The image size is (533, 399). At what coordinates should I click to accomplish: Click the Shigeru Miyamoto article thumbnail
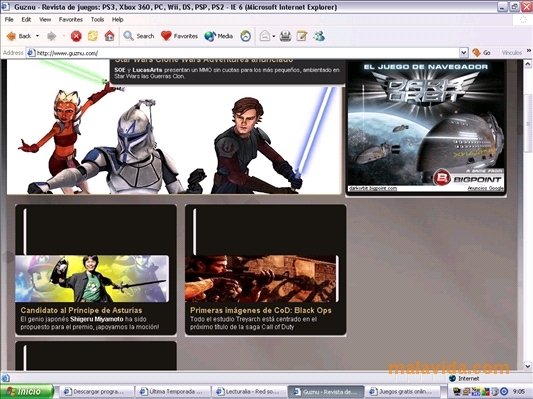pyautogui.click(x=92, y=279)
